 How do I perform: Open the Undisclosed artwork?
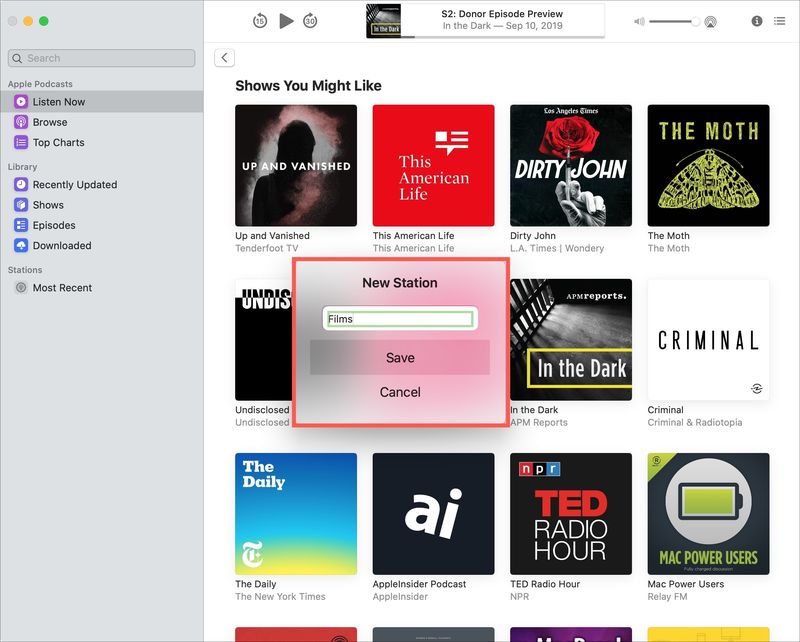pos(263,339)
